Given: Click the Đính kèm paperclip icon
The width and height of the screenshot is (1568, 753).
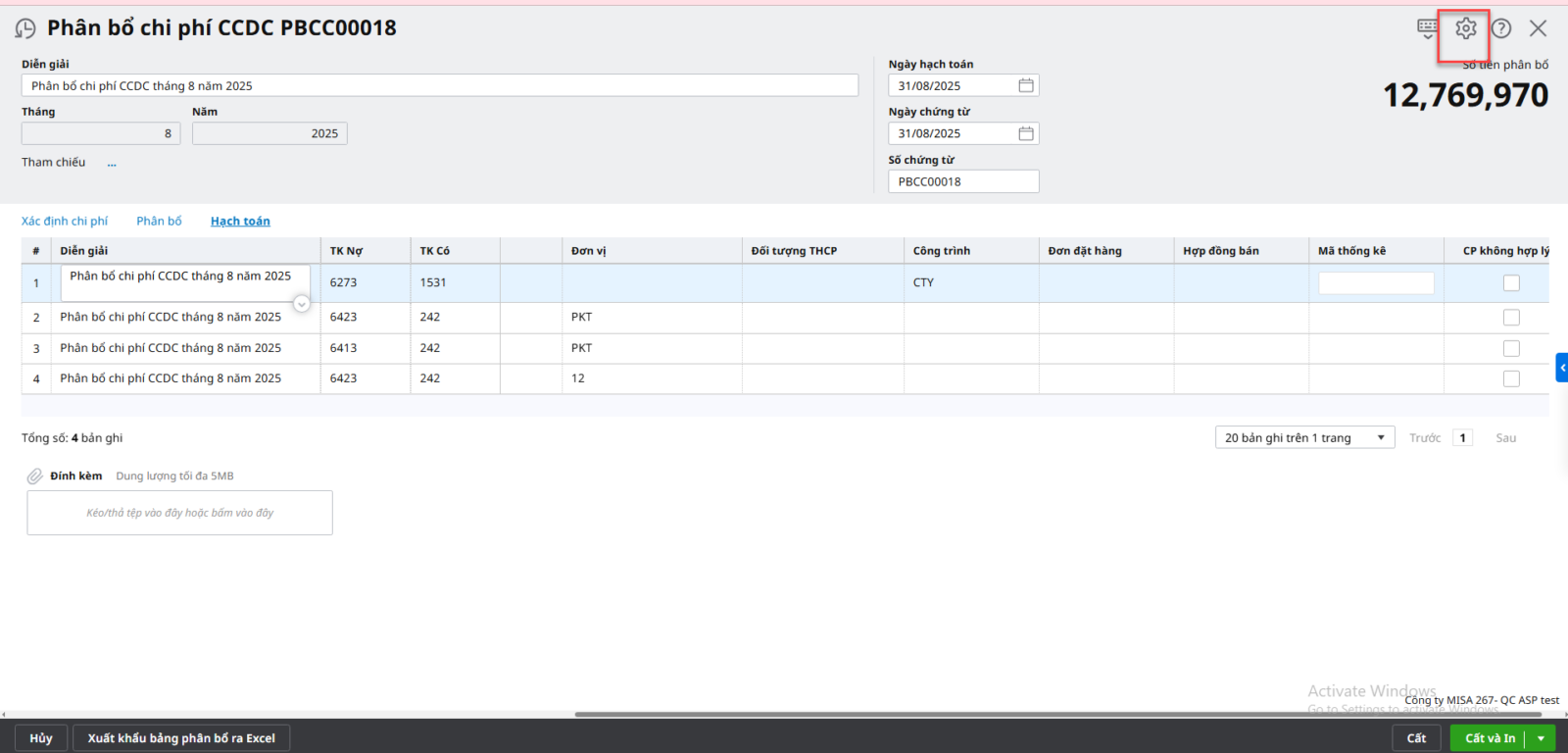Looking at the screenshot, I should 34,477.
